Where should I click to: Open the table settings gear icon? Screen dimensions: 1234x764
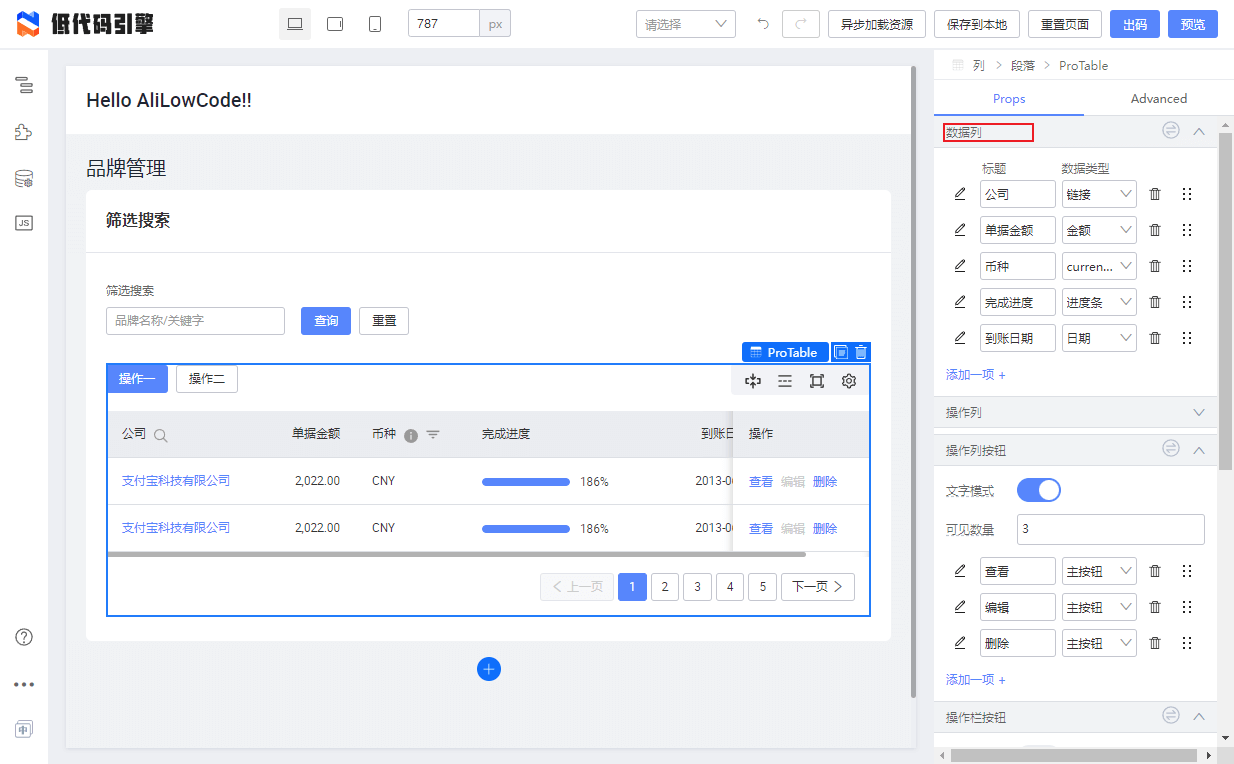pyautogui.click(x=849, y=381)
